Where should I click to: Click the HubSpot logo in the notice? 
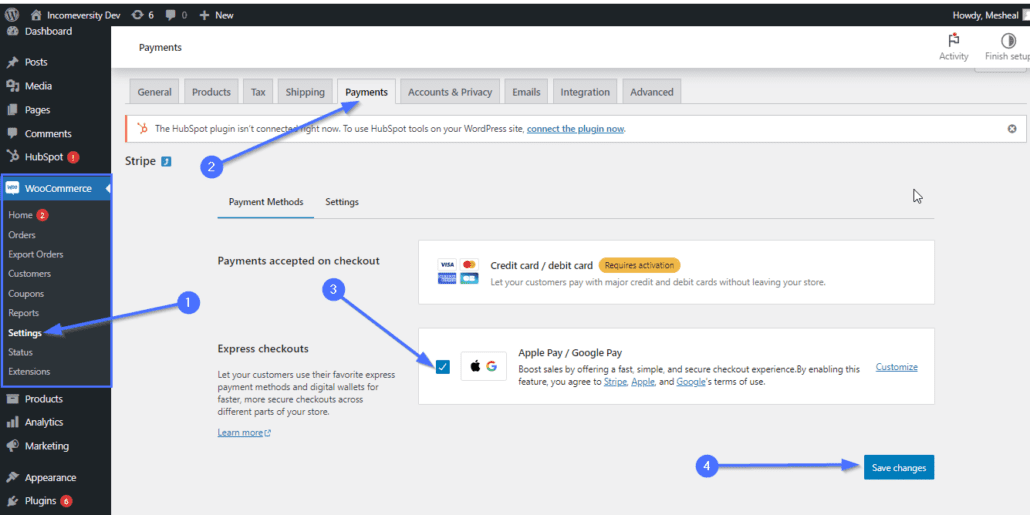(x=143, y=129)
